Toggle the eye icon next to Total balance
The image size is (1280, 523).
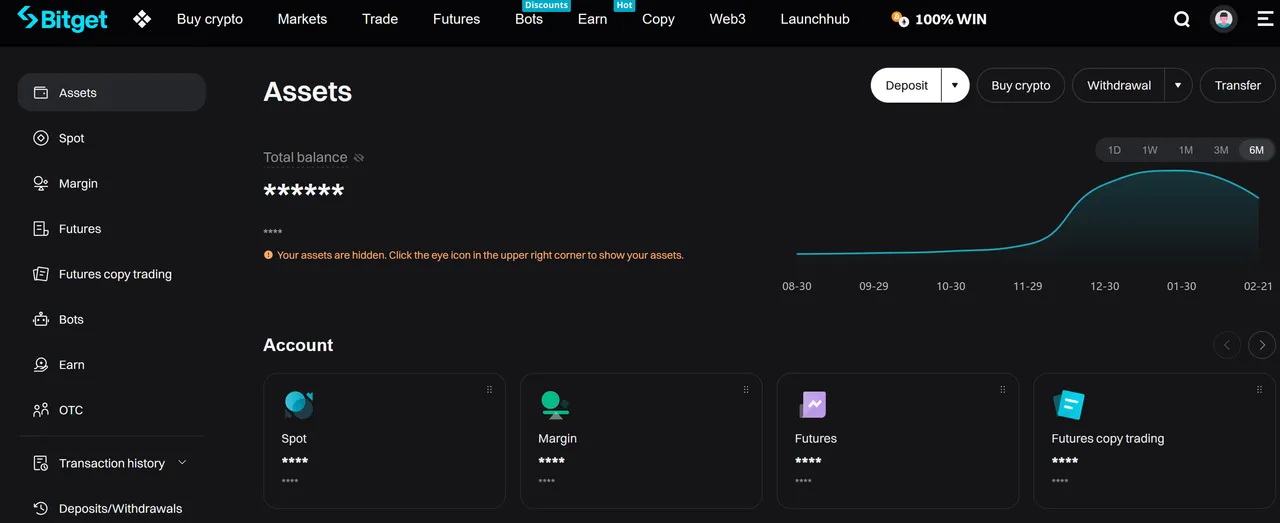tap(359, 158)
